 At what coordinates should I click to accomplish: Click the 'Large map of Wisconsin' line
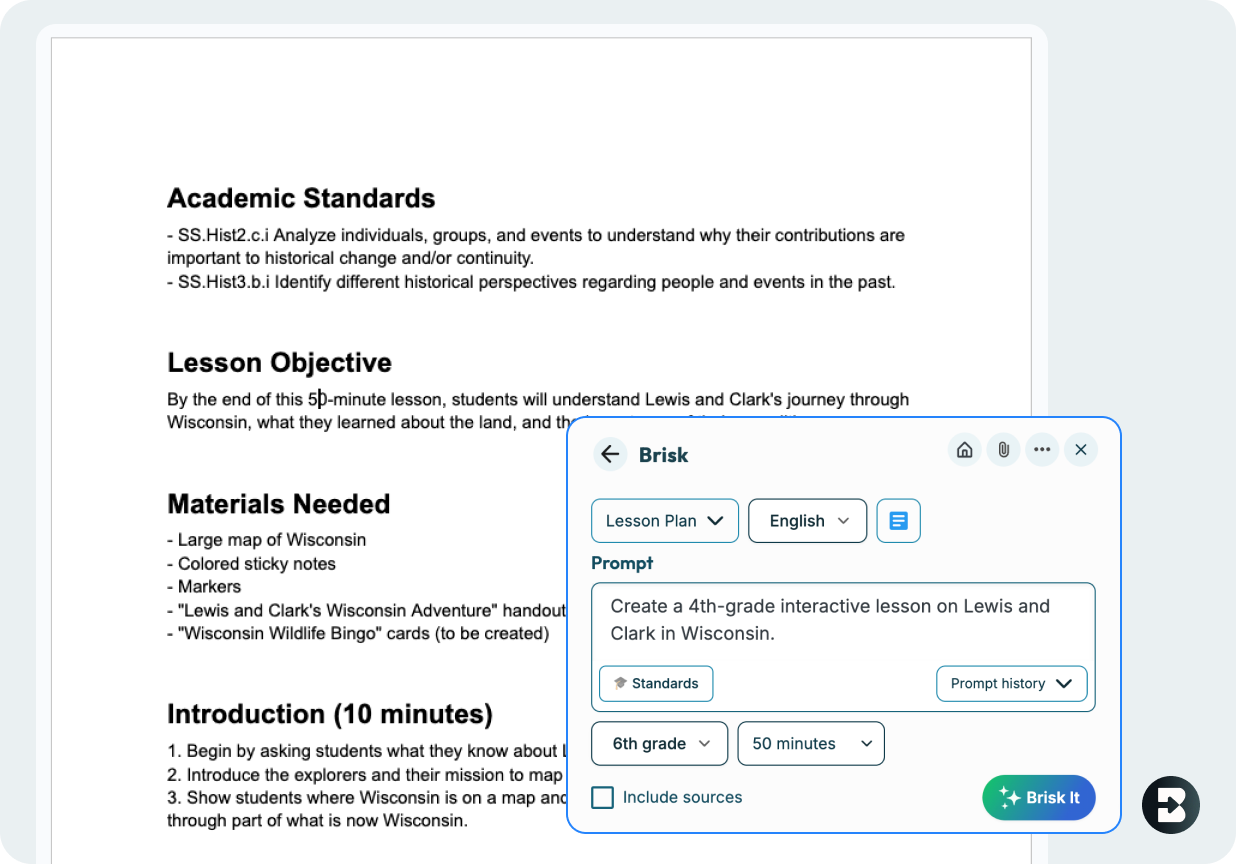point(267,540)
